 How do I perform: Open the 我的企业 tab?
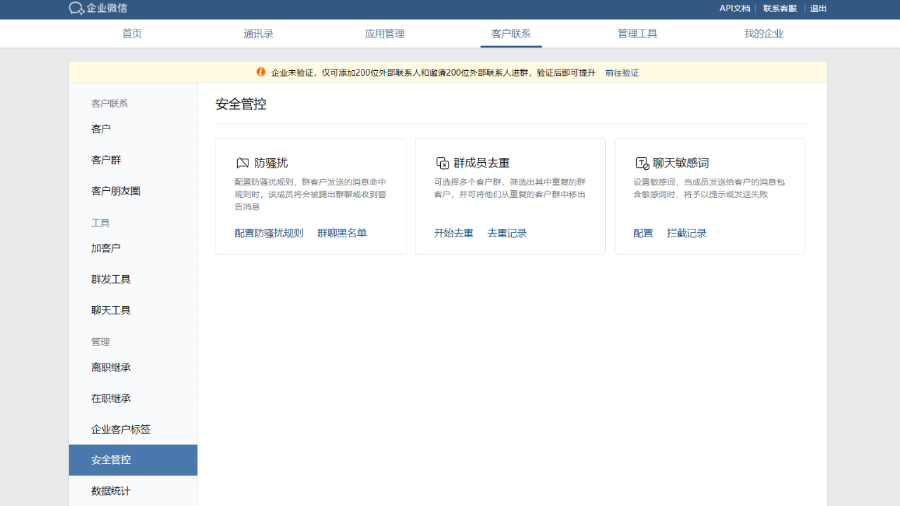pyautogui.click(x=763, y=33)
